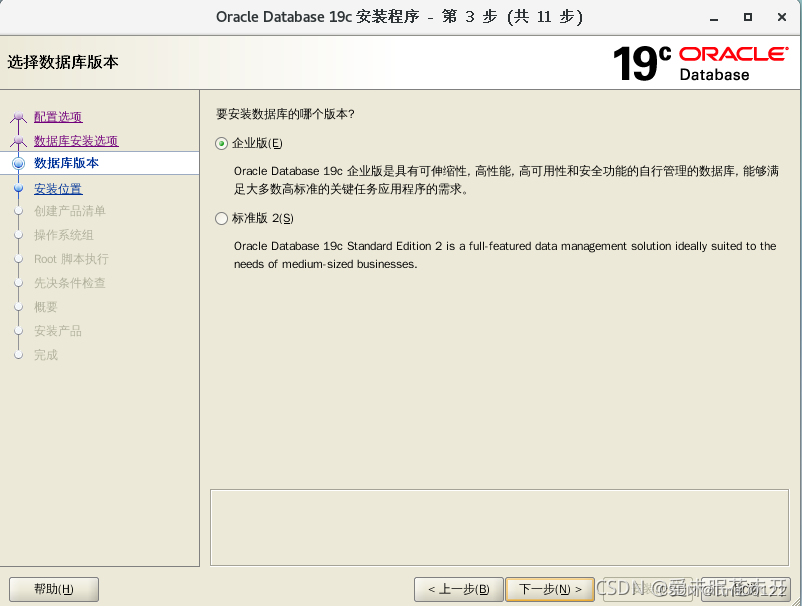Click the 帮助(H) button

[x=54, y=590]
